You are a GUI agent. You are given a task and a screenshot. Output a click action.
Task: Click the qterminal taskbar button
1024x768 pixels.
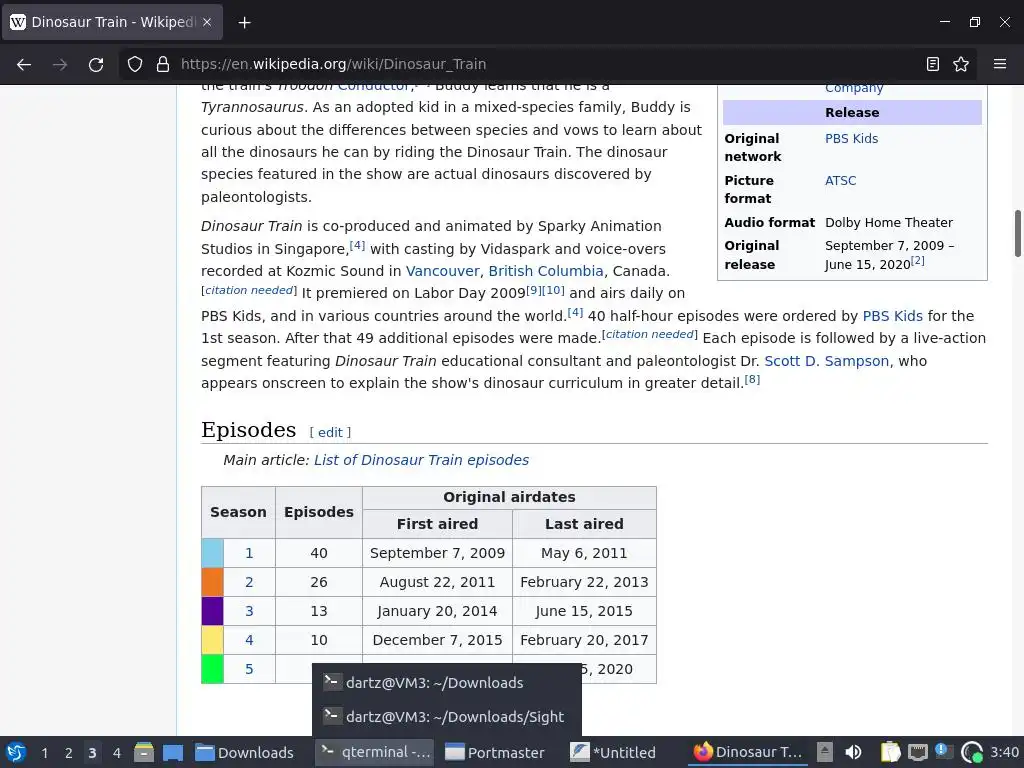coord(376,752)
